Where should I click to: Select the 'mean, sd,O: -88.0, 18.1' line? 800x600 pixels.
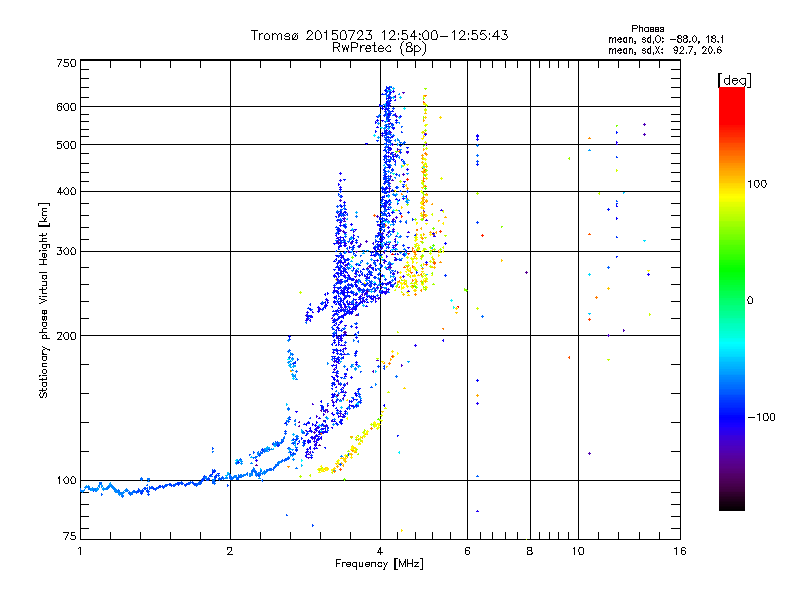point(666,39)
